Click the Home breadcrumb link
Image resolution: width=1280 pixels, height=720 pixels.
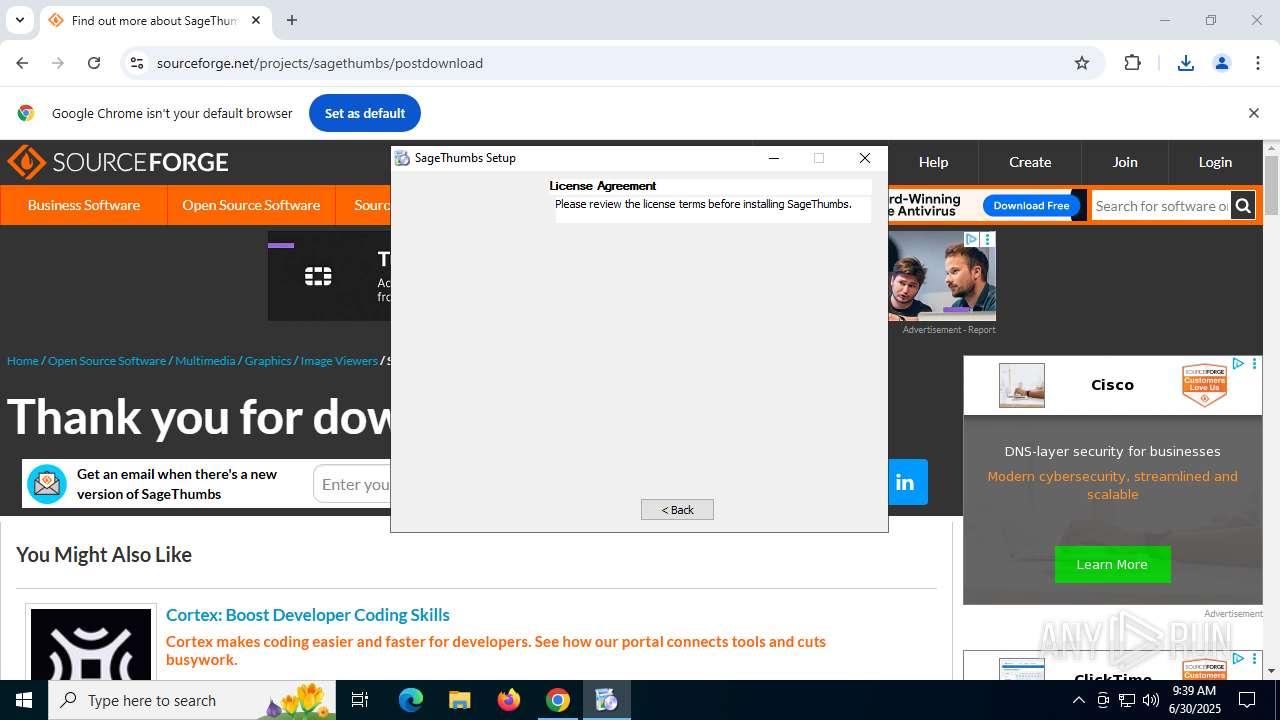click(22, 361)
